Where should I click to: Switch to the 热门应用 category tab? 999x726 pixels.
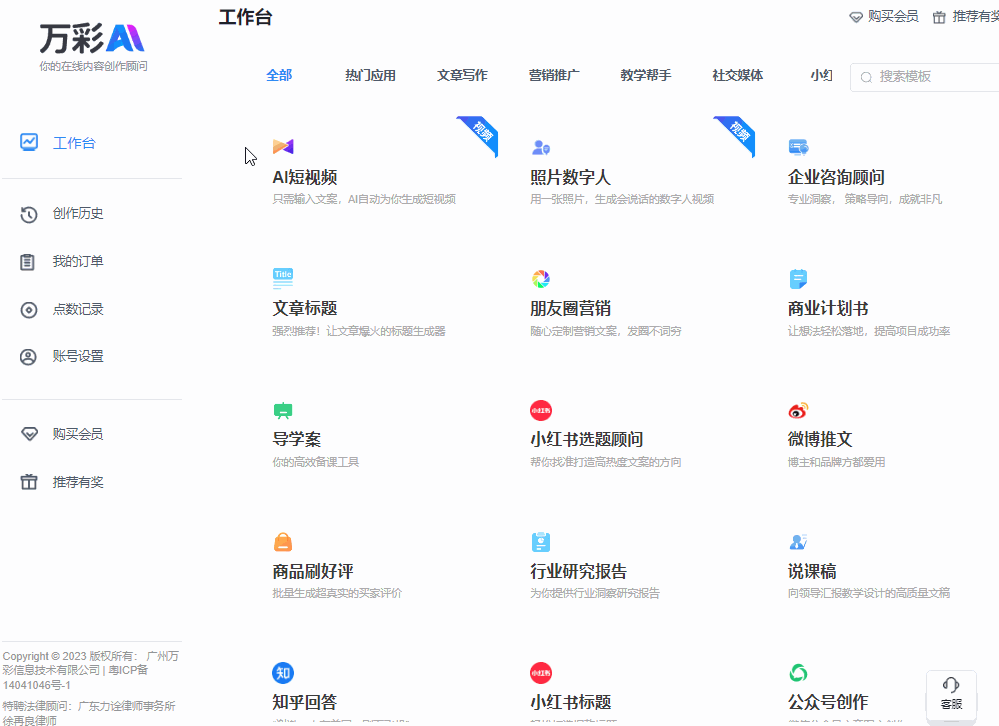point(370,75)
